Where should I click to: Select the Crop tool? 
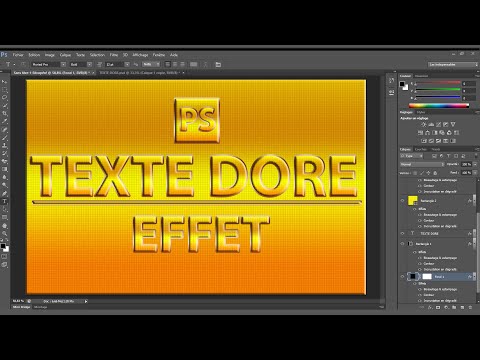(x=4, y=114)
